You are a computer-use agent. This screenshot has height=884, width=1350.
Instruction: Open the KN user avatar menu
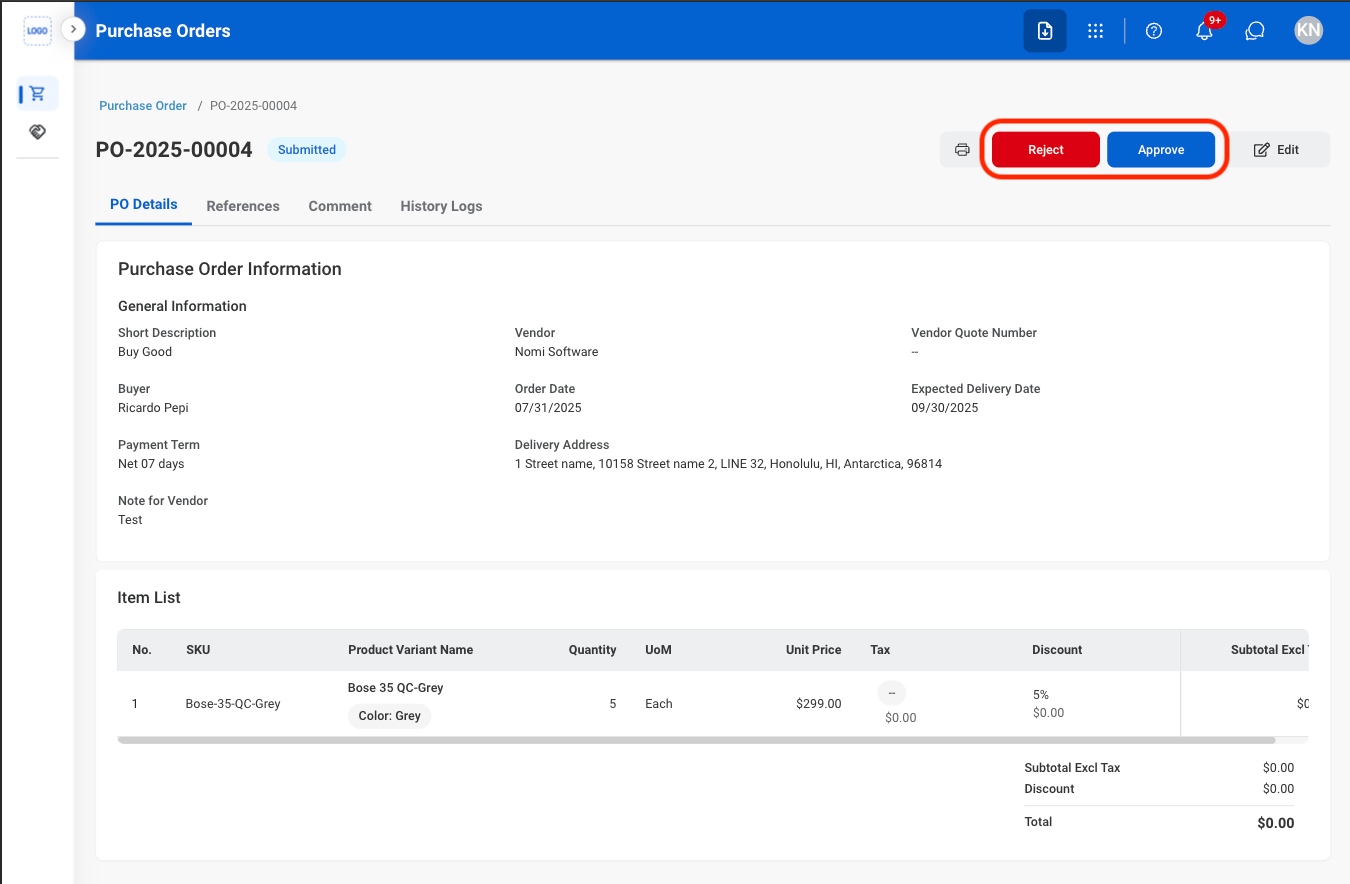tap(1308, 30)
